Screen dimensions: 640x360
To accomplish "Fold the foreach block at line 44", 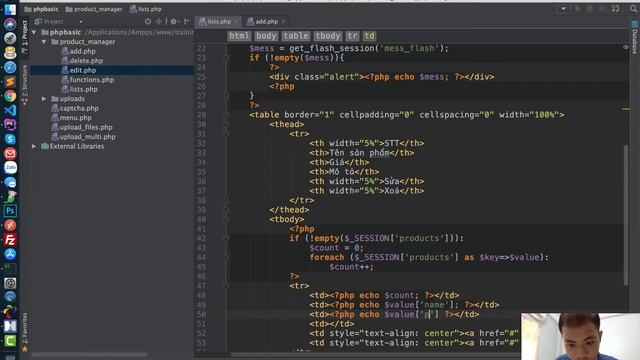I will click(226, 258).
